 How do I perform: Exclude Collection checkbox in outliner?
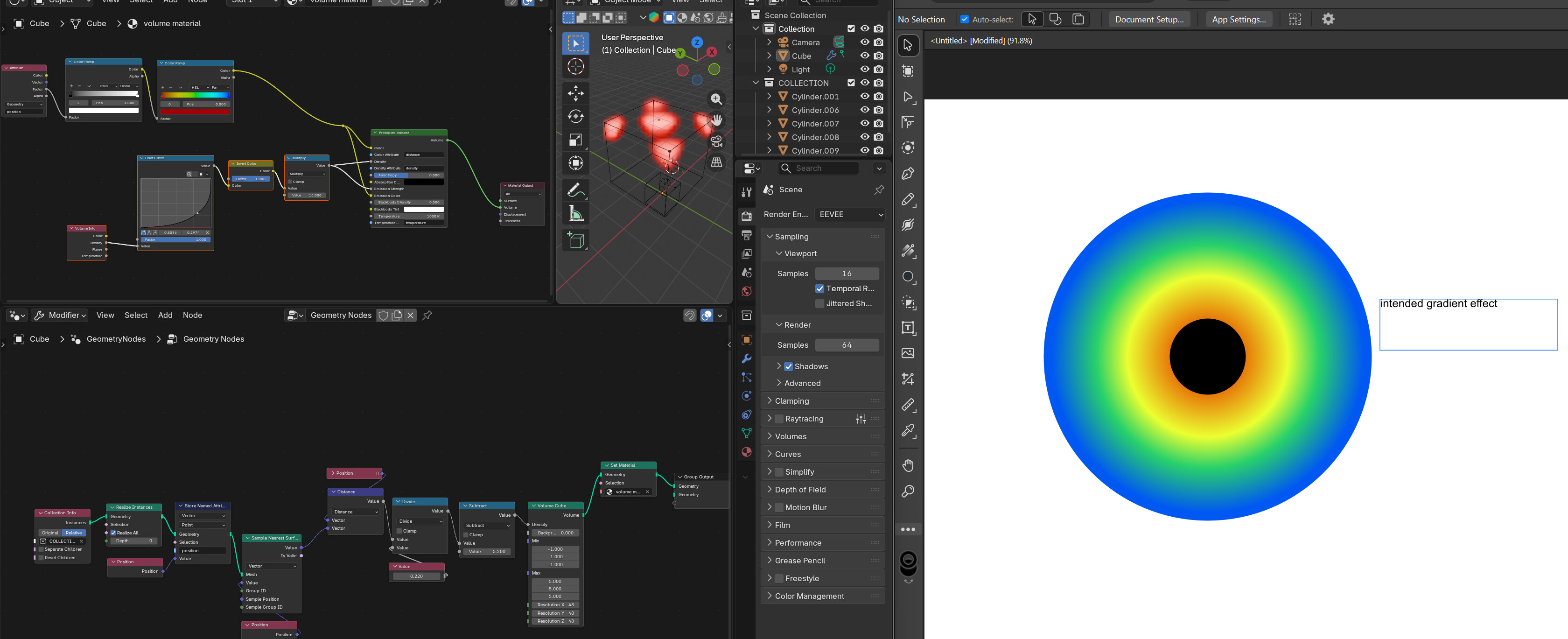(851, 28)
